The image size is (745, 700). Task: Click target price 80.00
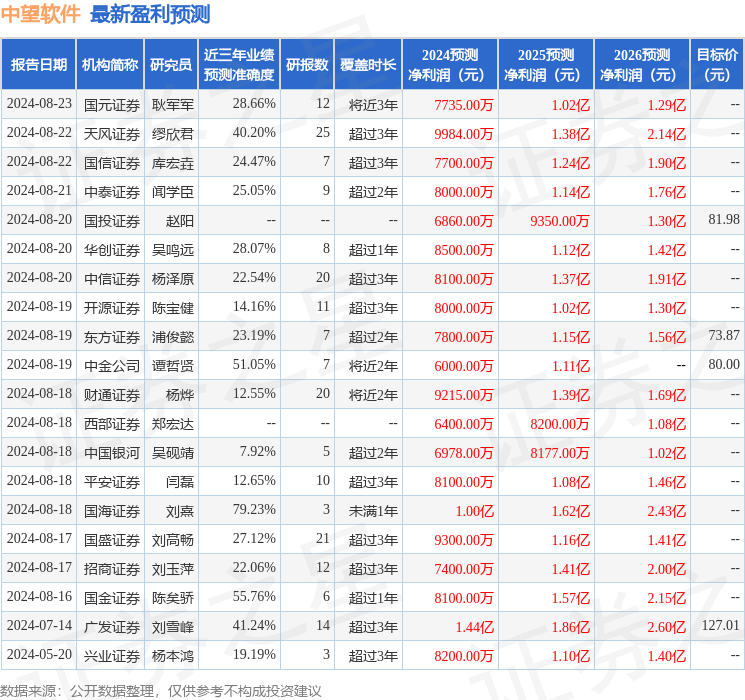(x=724, y=364)
